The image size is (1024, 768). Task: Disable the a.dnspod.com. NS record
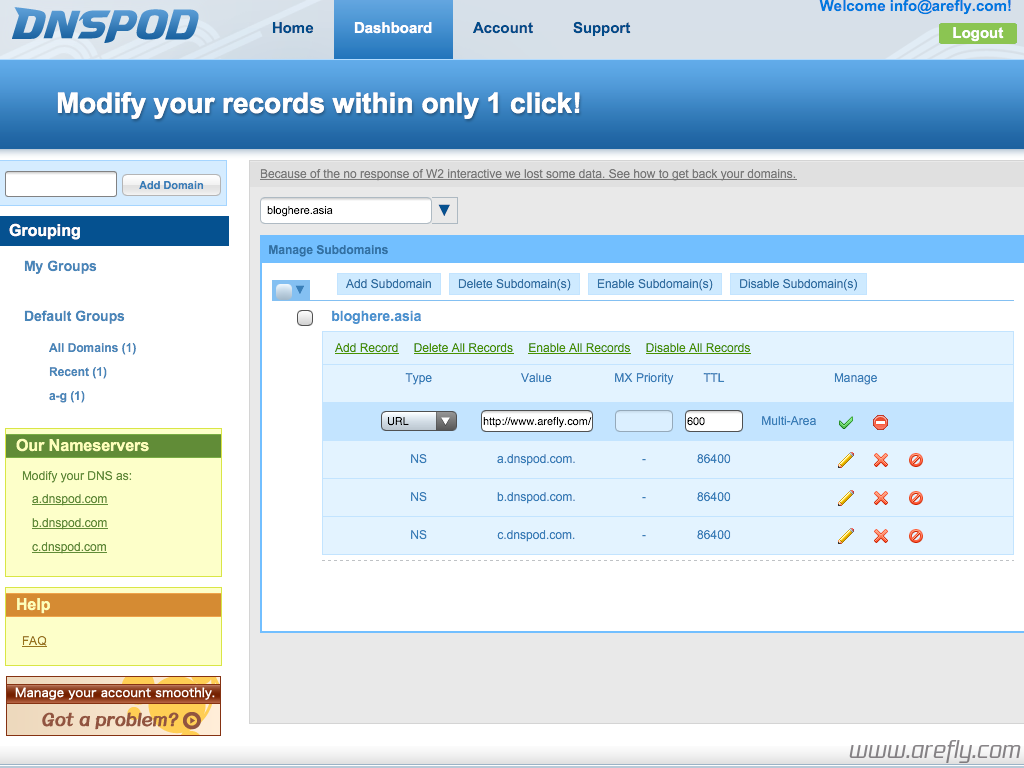tap(916, 460)
